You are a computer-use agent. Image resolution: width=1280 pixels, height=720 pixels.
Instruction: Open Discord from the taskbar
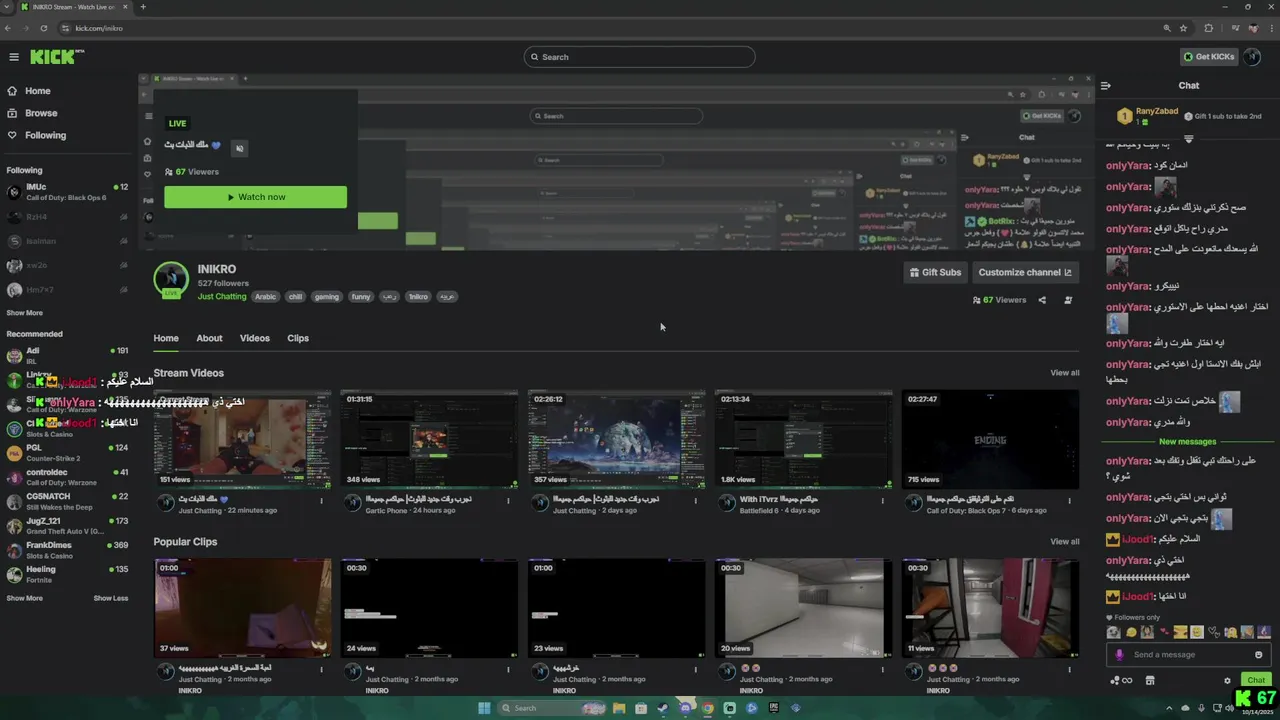[685, 708]
